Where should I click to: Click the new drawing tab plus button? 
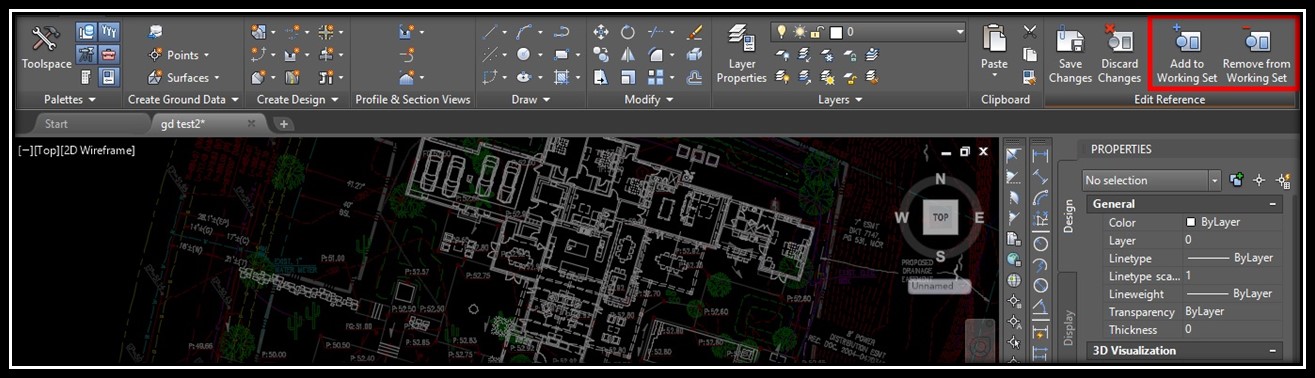click(285, 124)
